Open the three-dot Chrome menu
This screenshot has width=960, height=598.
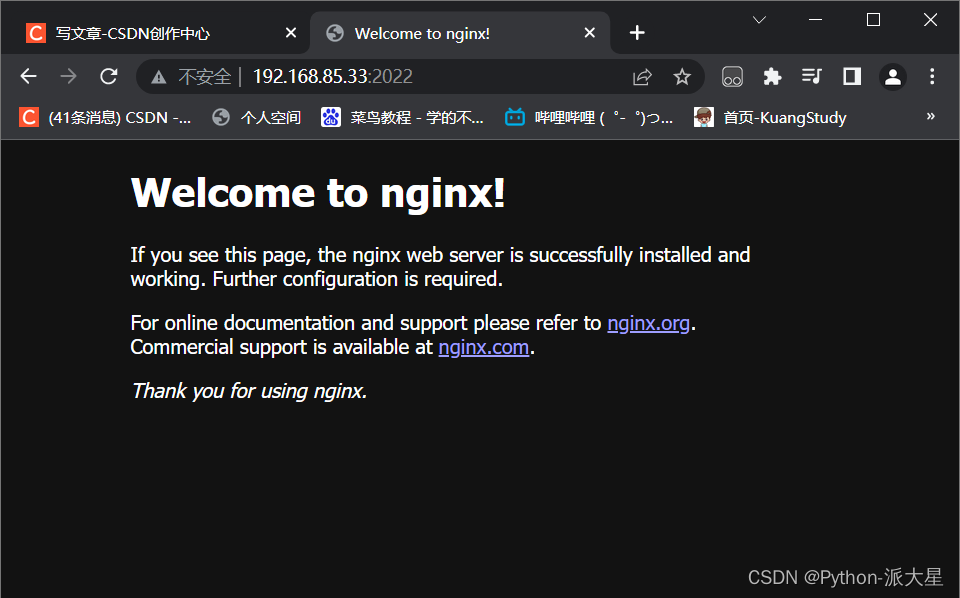(932, 76)
